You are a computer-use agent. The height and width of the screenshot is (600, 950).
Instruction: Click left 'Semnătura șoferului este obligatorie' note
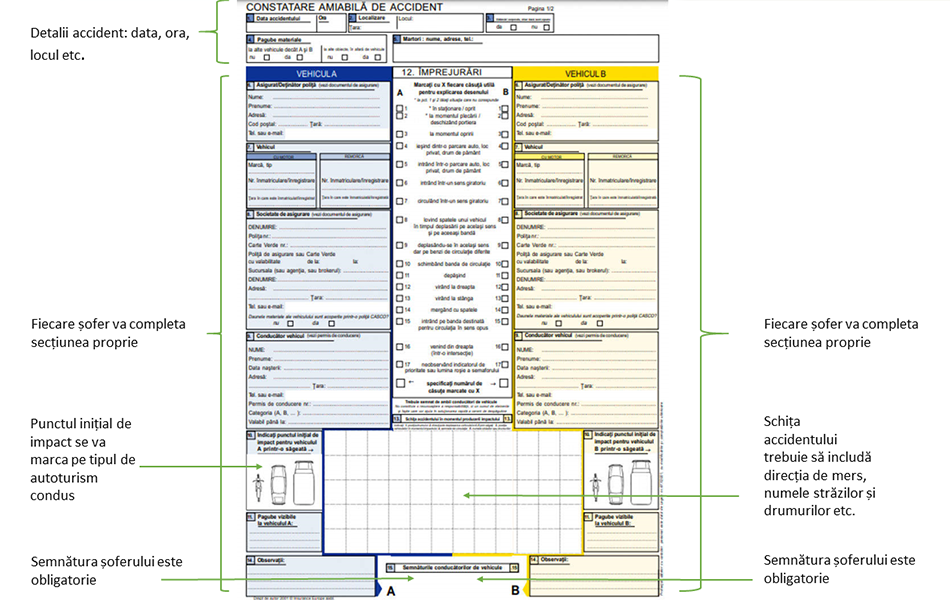point(107,570)
